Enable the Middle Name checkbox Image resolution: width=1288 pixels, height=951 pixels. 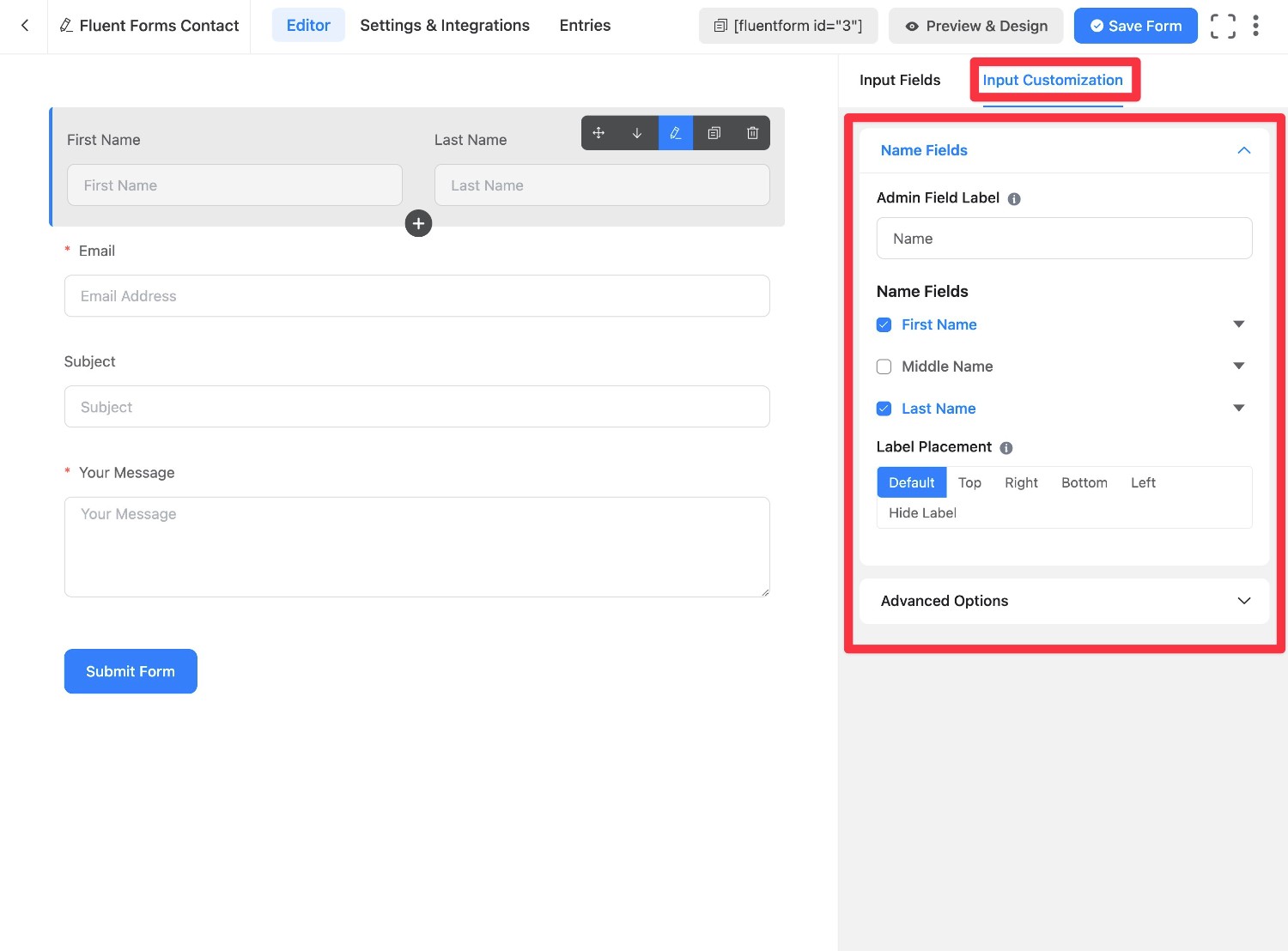pyautogui.click(x=884, y=366)
